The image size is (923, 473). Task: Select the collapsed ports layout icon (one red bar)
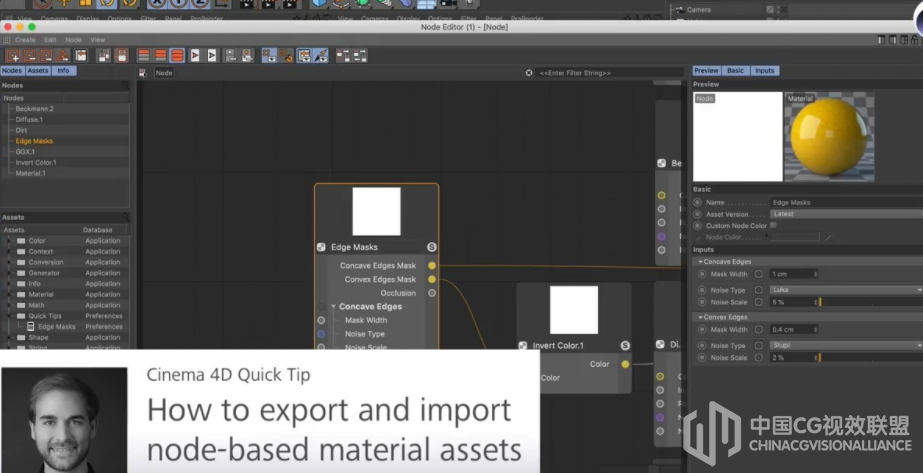click(x=144, y=56)
